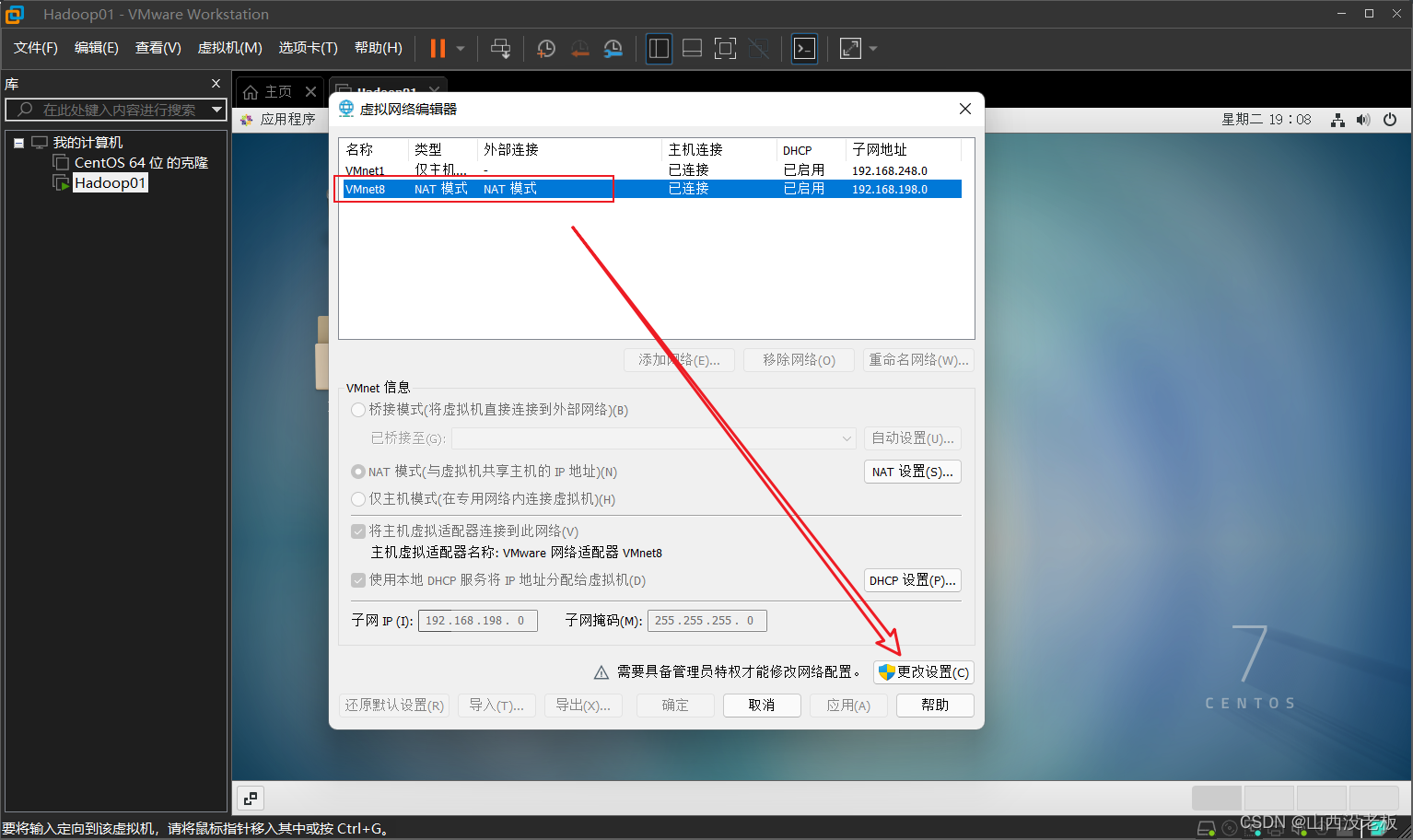This screenshot has height=840, width=1413.
Task: Take a snapshot using the clock-plus icon
Action: point(546,48)
